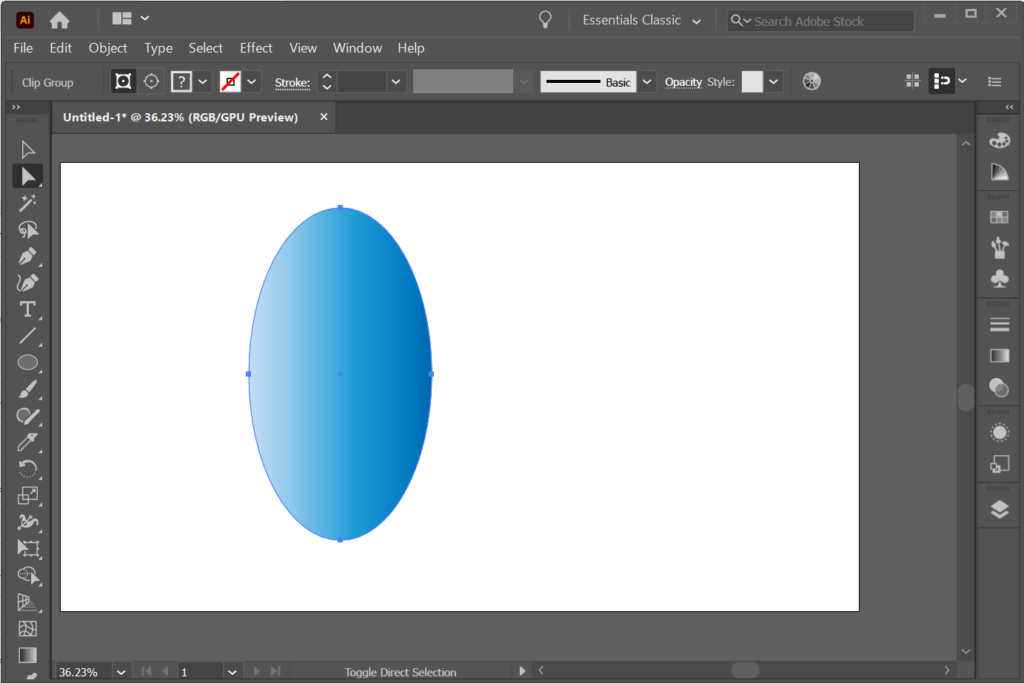The image size is (1024, 683).
Task: Select the Type tool
Action: (x=28, y=310)
